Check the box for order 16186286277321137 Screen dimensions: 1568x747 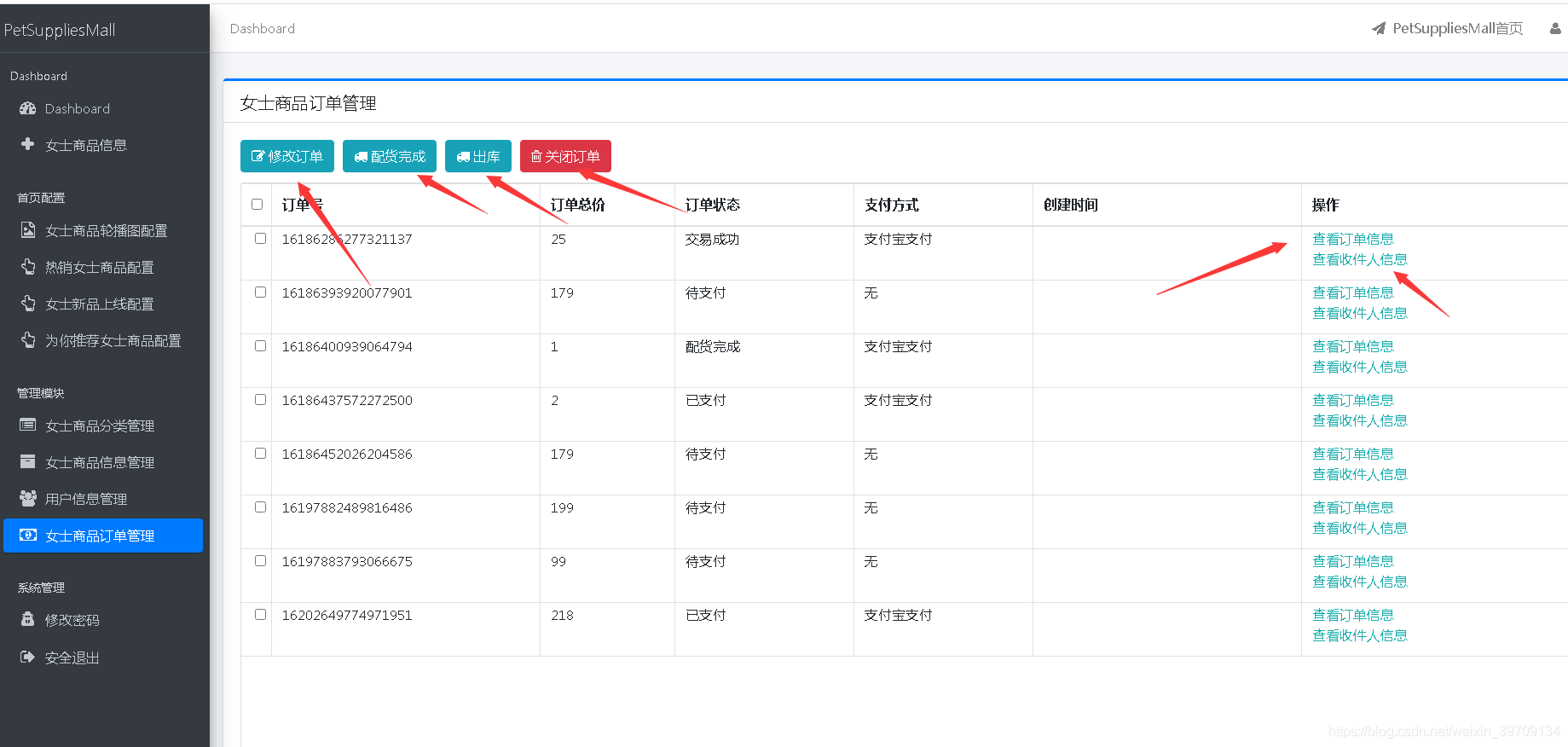click(x=260, y=239)
